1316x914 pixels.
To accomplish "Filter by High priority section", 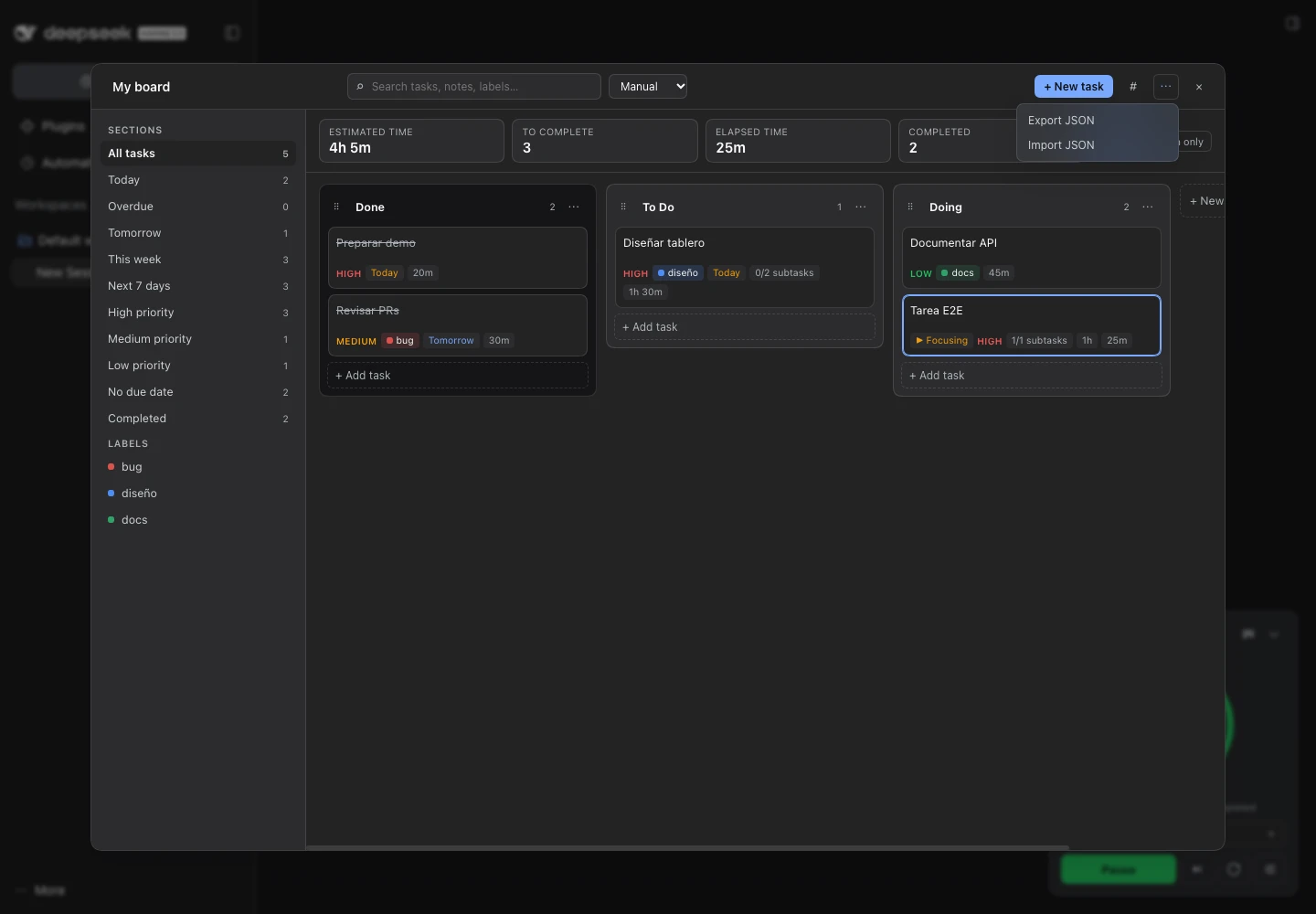I will (x=198, y=313).
